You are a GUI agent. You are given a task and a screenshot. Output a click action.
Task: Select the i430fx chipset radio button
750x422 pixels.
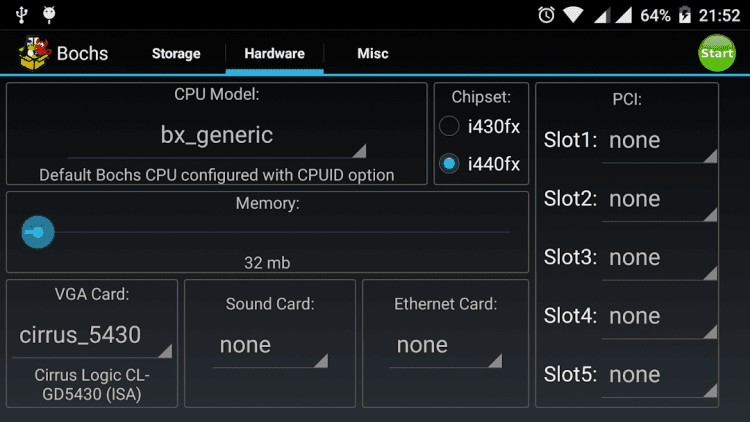(450, 126)
